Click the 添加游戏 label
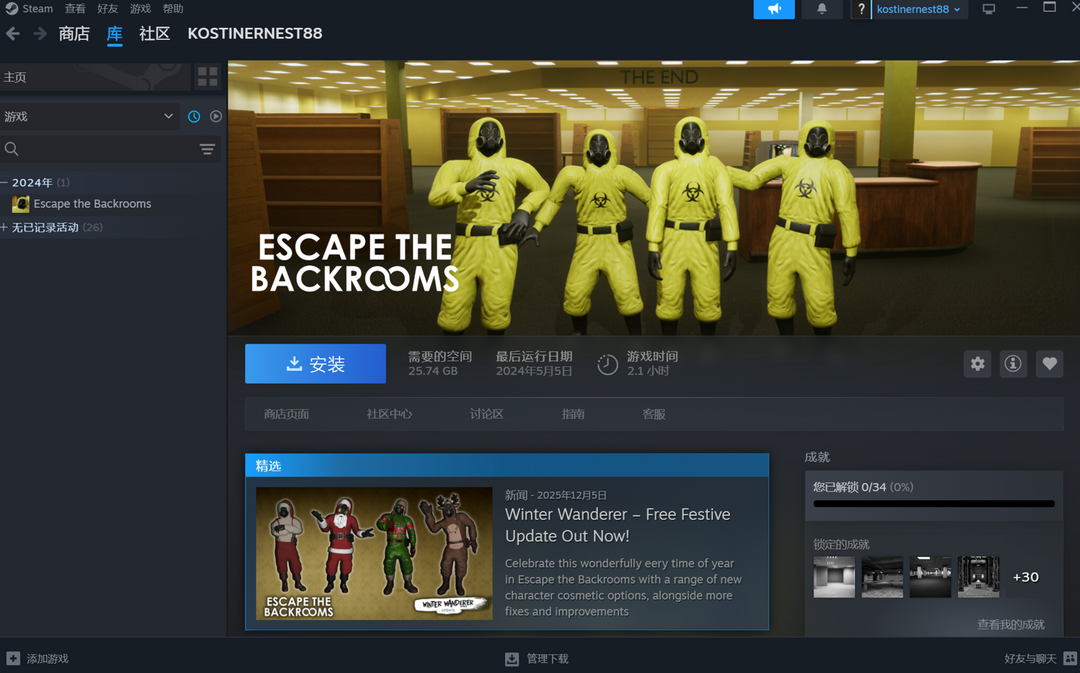This screenshot has width=1080, height=673. [x=48, y=659]
